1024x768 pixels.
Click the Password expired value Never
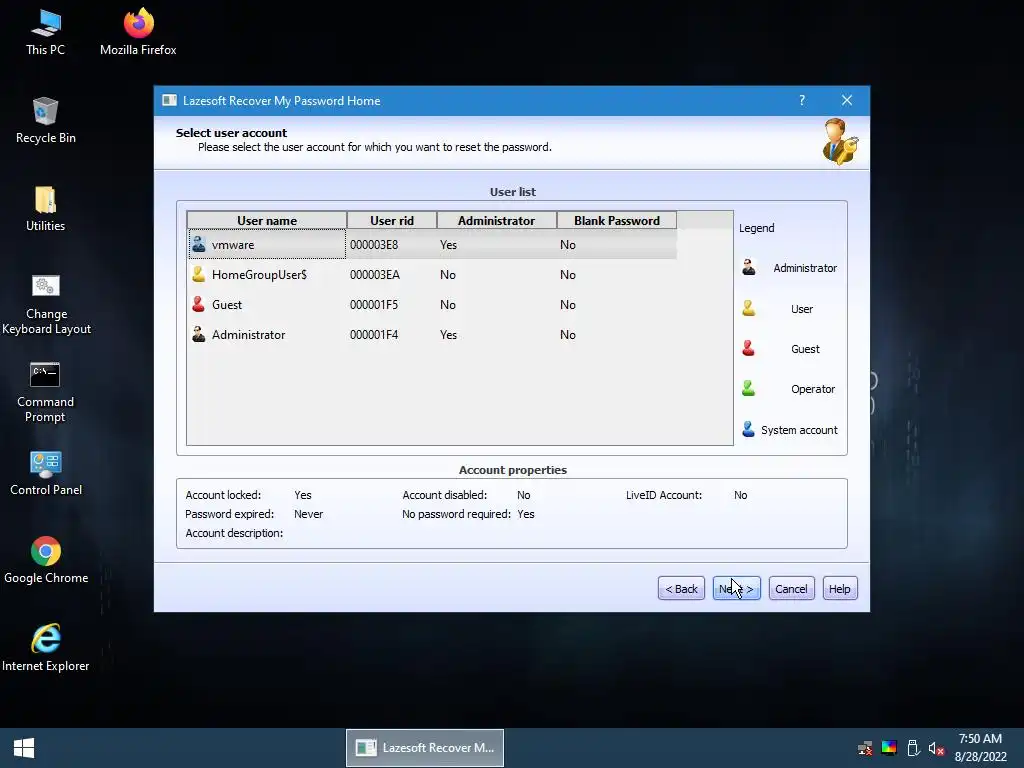(x=308, y=514)
